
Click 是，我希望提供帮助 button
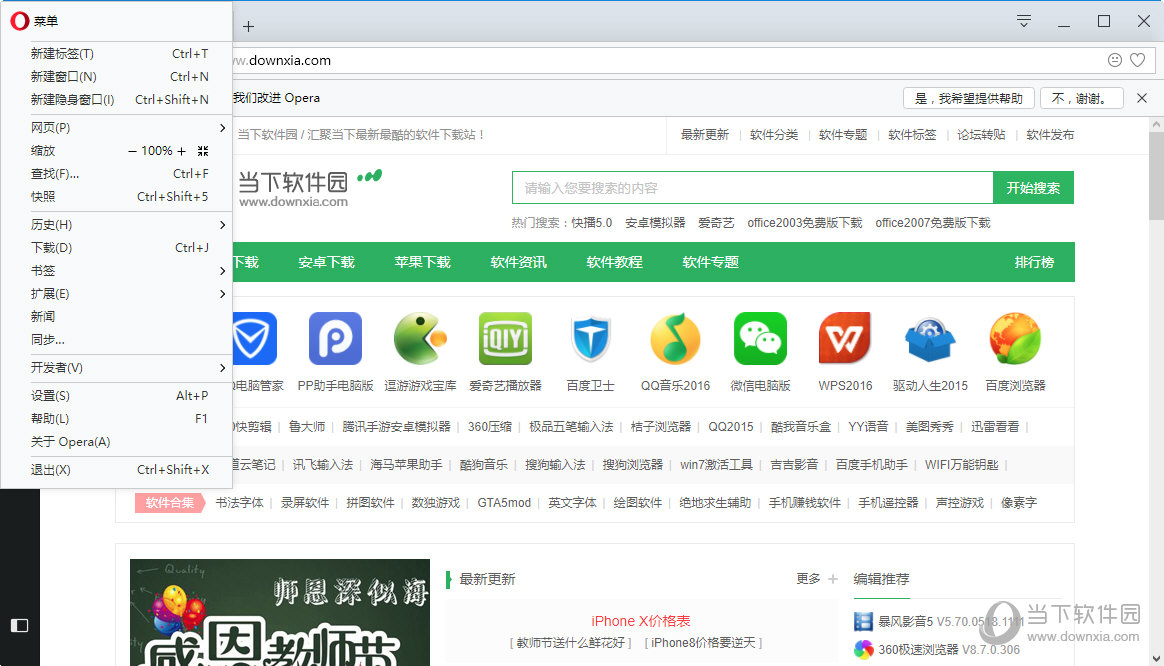point(969,98)
